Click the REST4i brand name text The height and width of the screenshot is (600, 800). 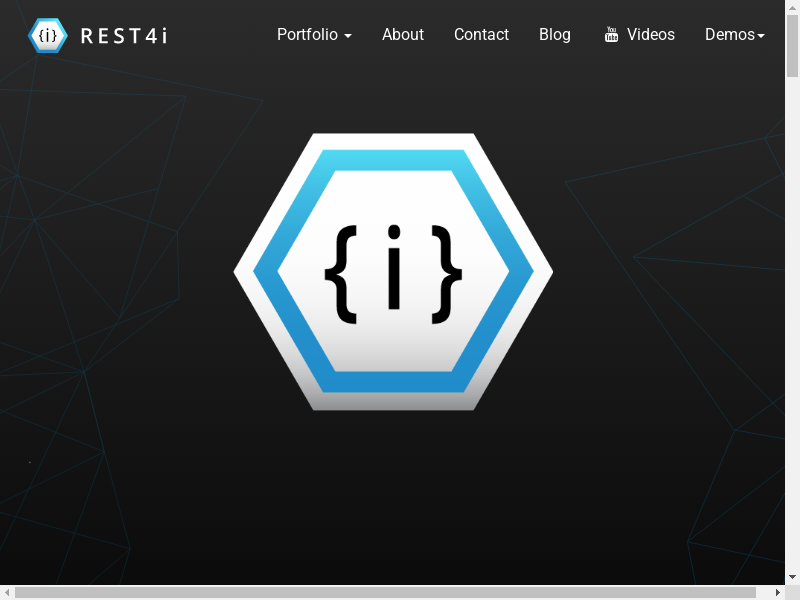click(123, 36)
